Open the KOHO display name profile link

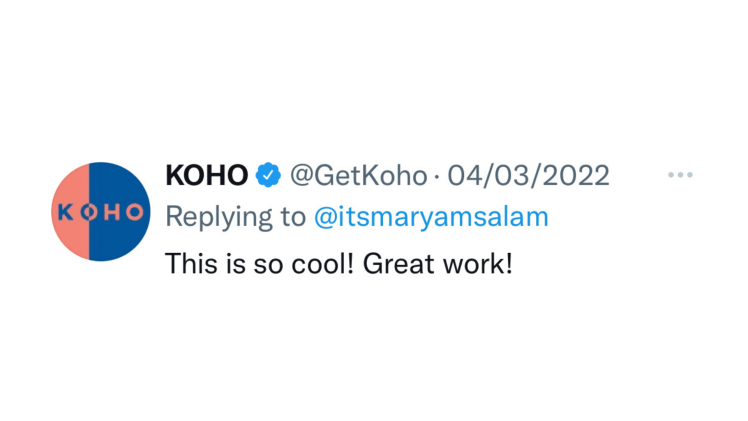[x=206, y=176]
